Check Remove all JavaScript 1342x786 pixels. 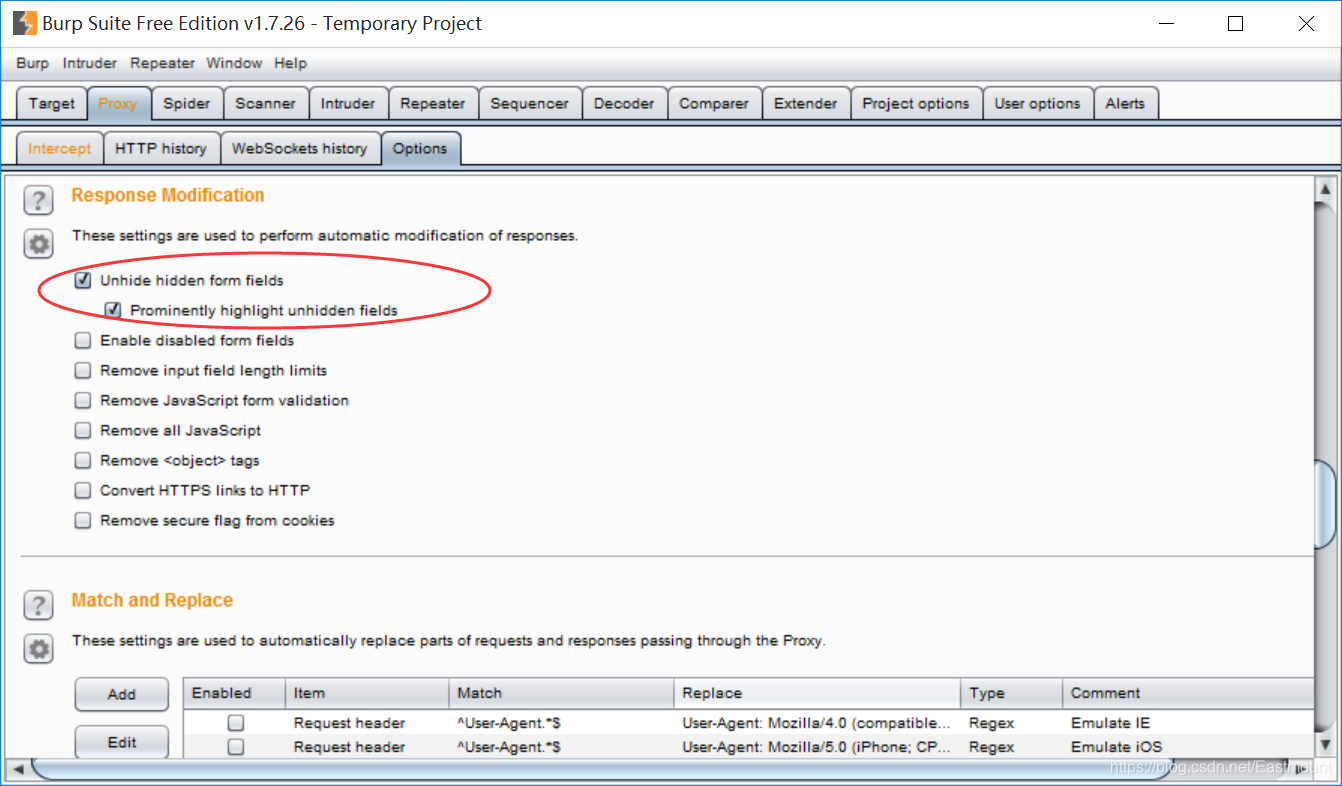[x=83, y=430]
